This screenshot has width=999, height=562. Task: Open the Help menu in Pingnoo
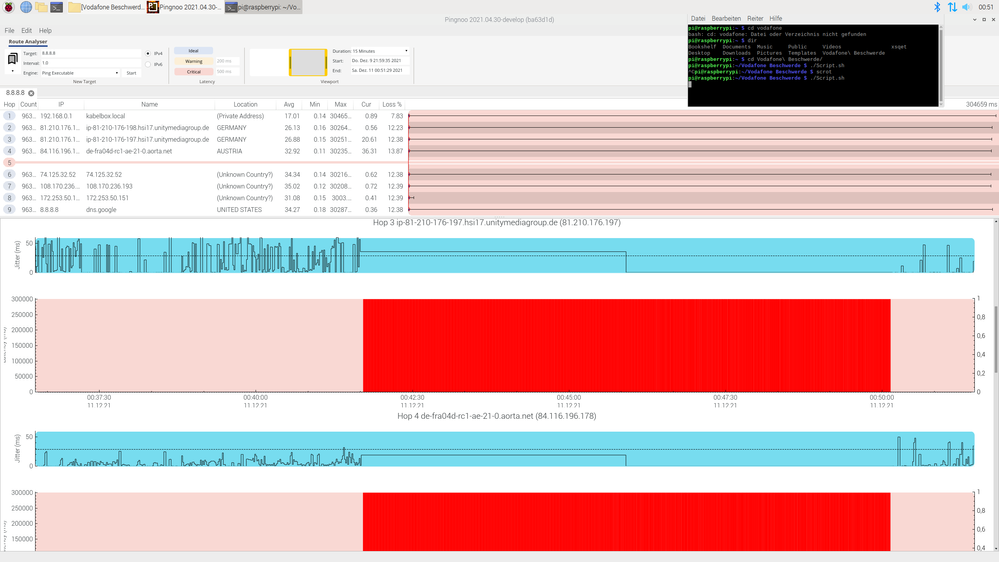coord(45,30)
